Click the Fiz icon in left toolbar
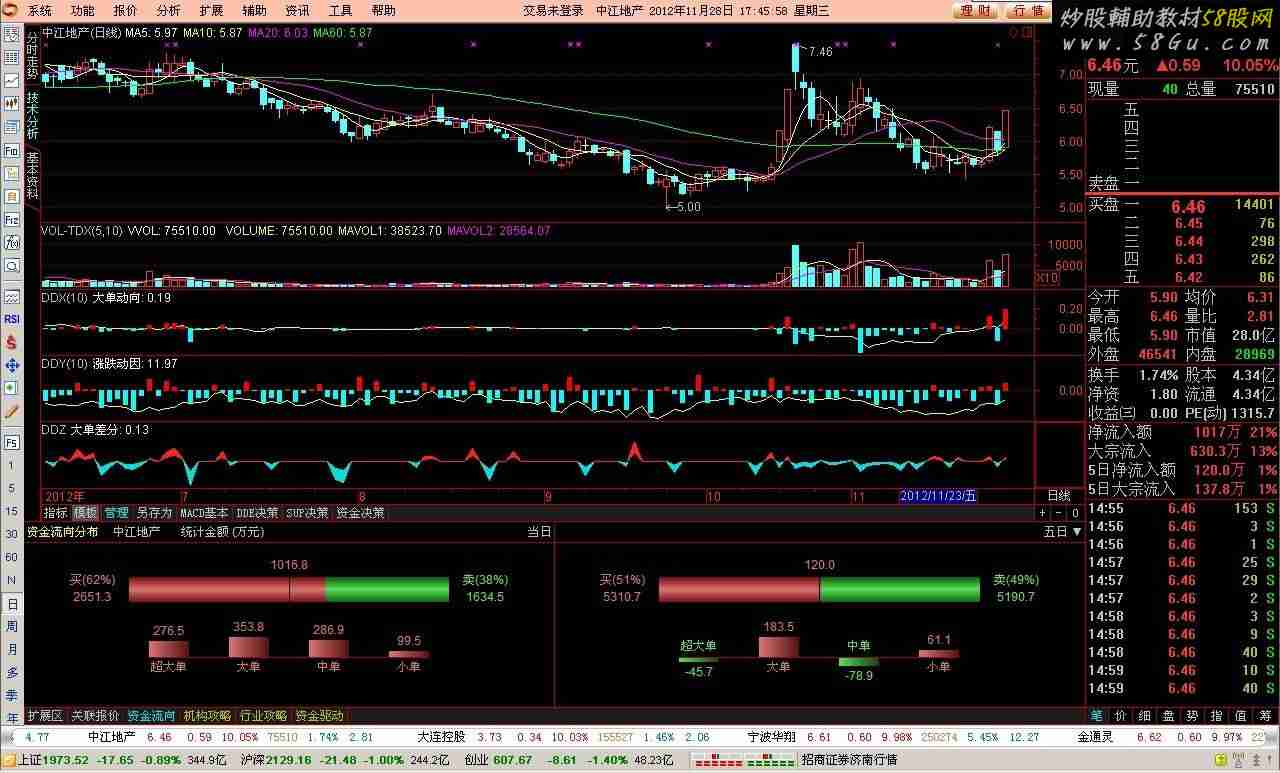Screen dimensions: 1280x773 click(x=12, y=218)
